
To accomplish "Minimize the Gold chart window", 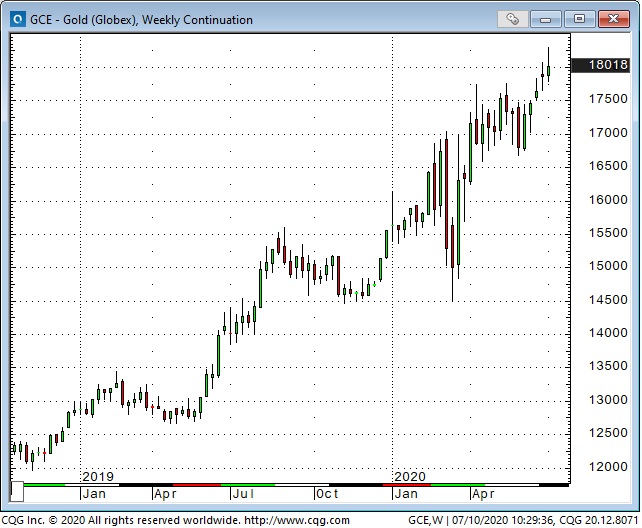I will click(x=545, y=19).
